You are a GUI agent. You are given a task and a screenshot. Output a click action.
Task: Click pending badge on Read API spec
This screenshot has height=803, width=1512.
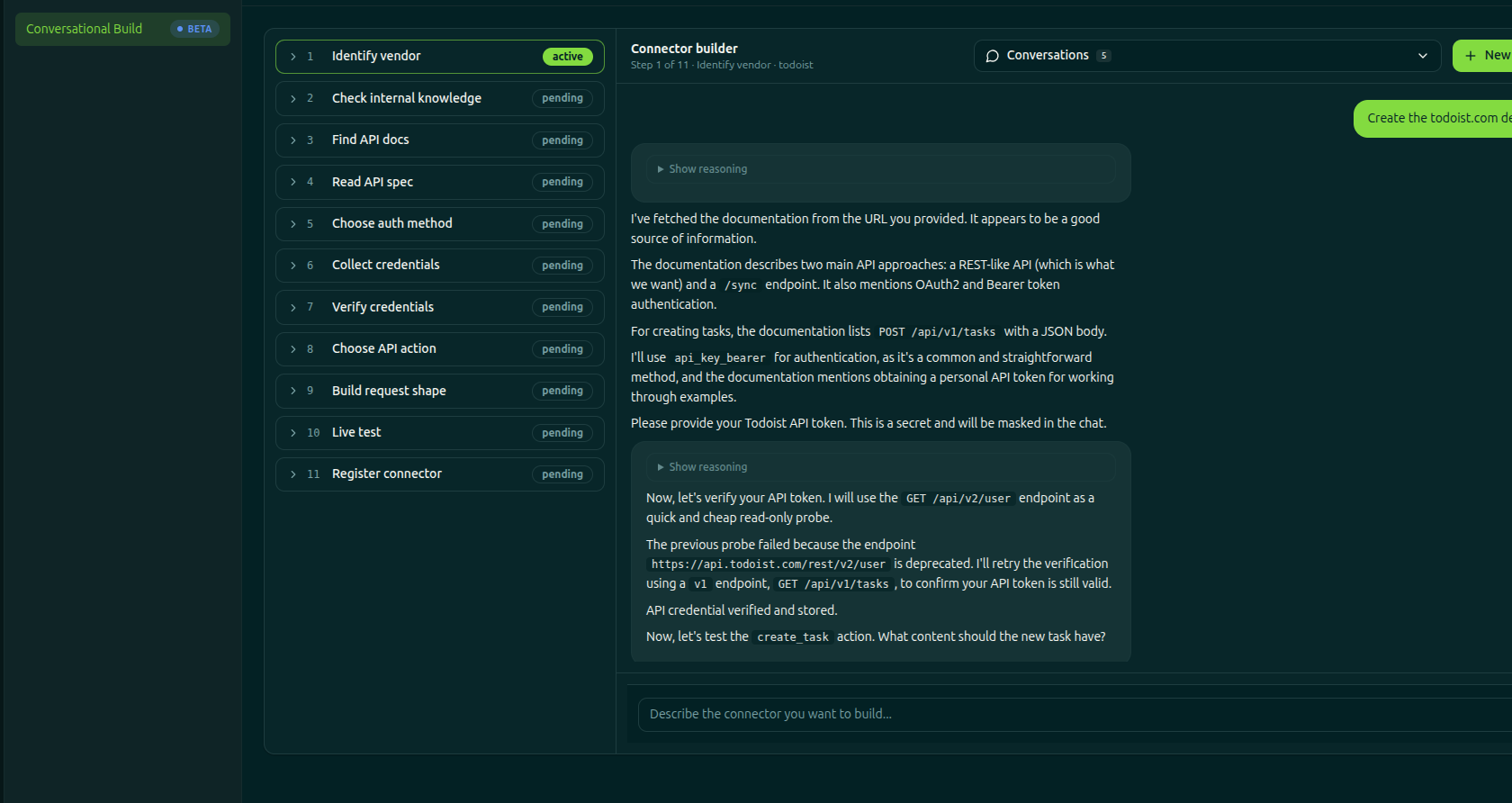[562, 182]
